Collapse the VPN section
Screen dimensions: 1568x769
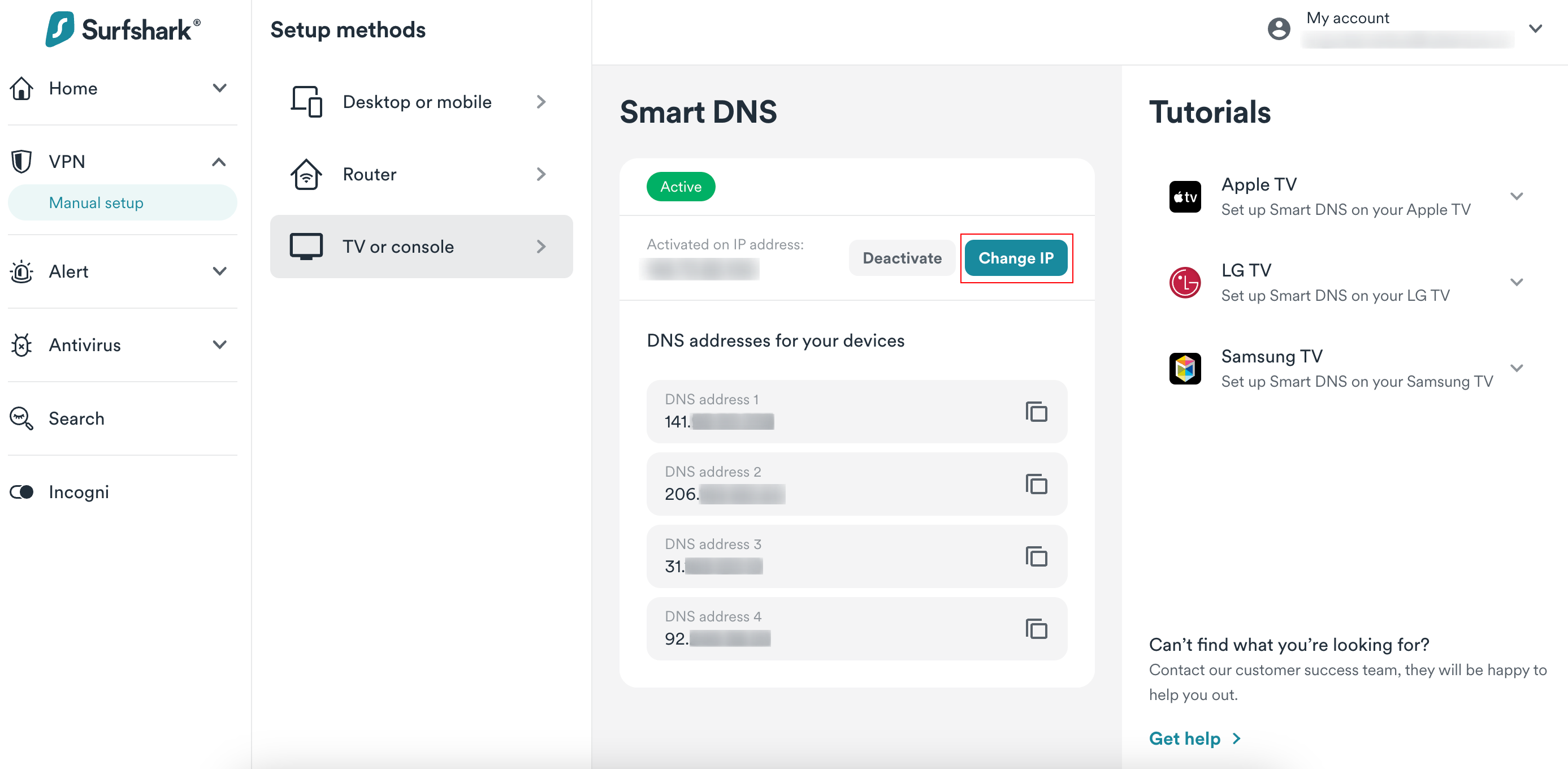(219, 161)
